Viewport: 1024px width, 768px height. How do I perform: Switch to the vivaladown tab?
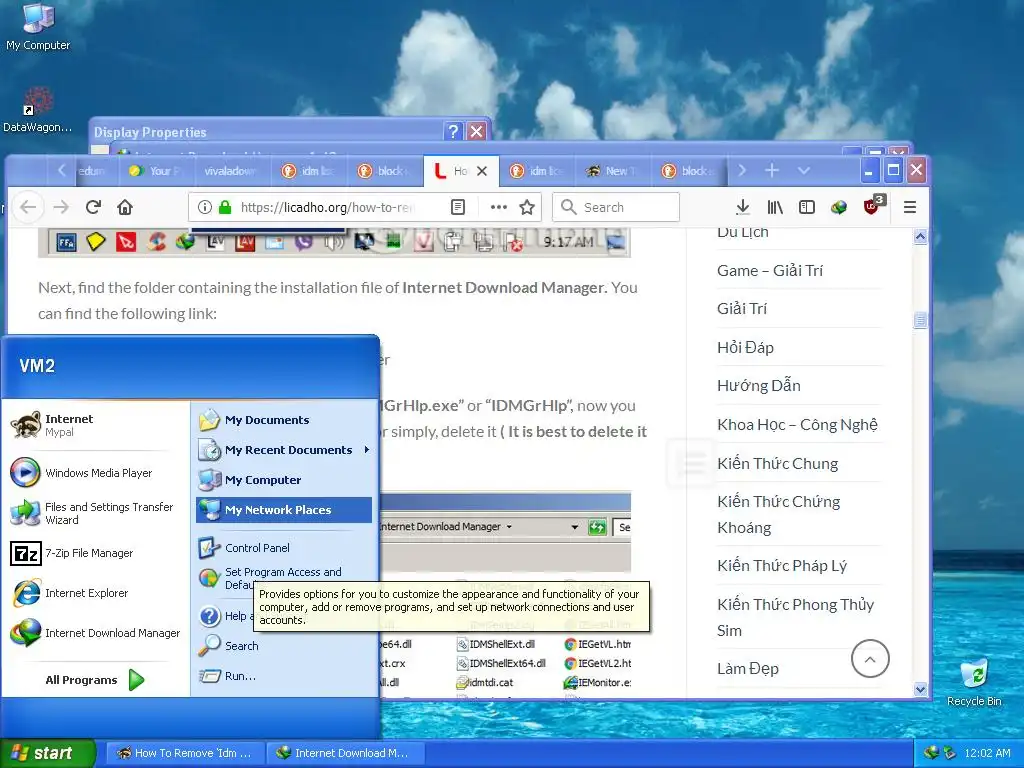pos(230,171)
